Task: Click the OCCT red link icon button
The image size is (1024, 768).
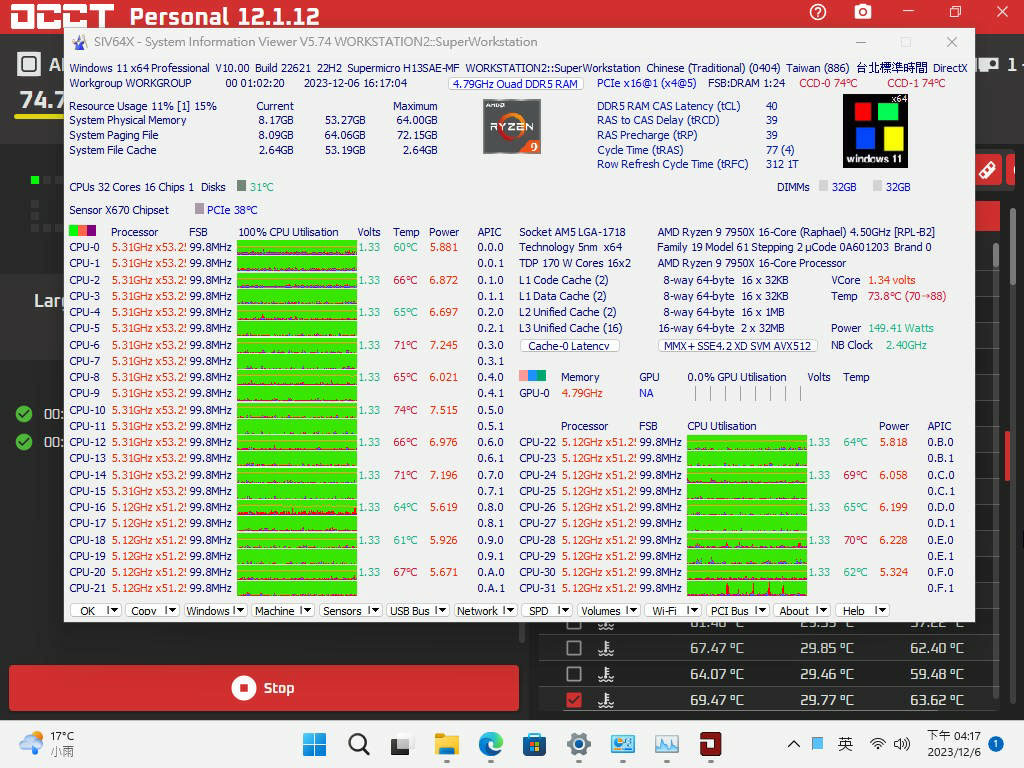Action: pos(987,170)
